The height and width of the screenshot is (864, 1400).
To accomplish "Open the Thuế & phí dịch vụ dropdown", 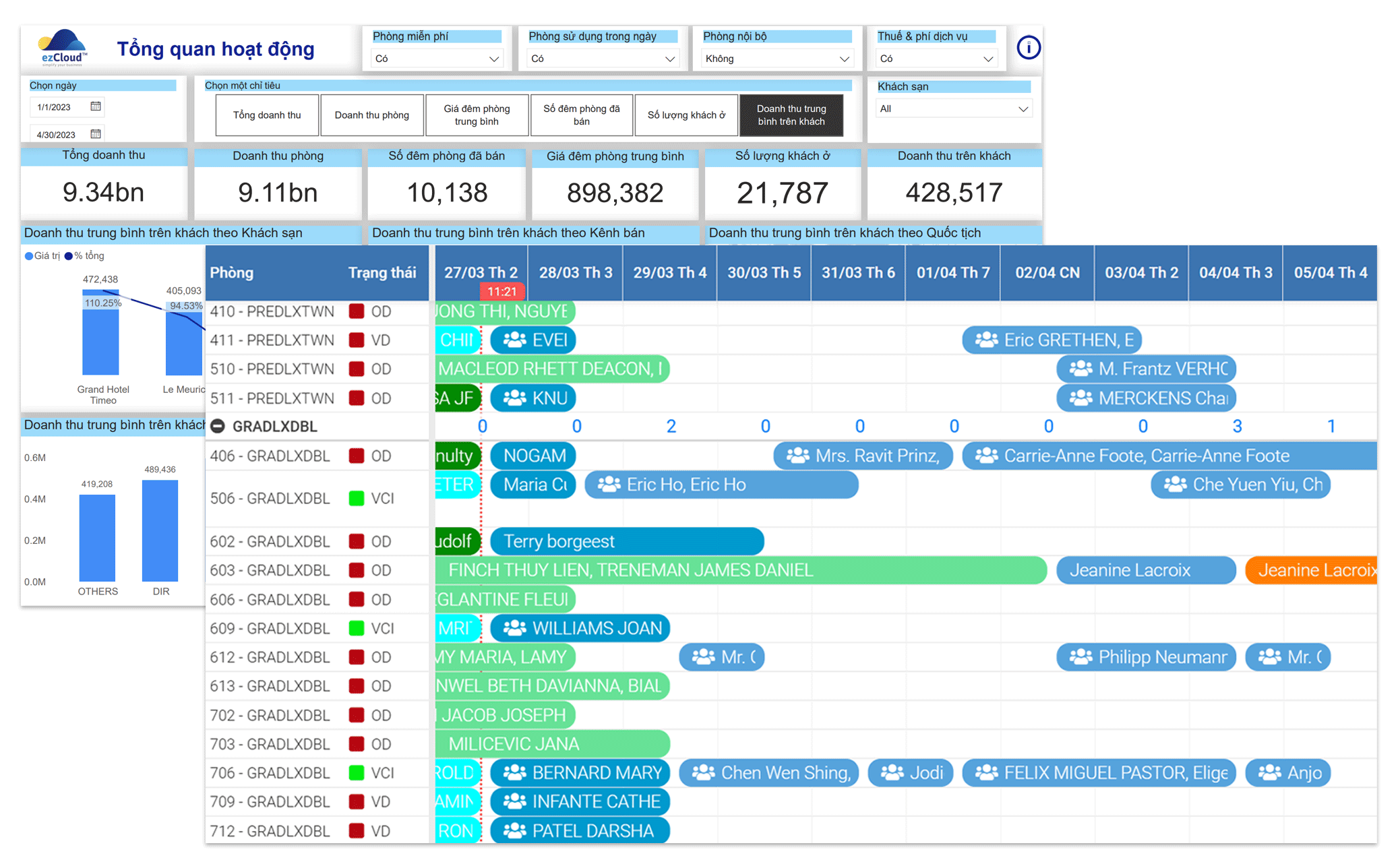I will tap(936, 59).
